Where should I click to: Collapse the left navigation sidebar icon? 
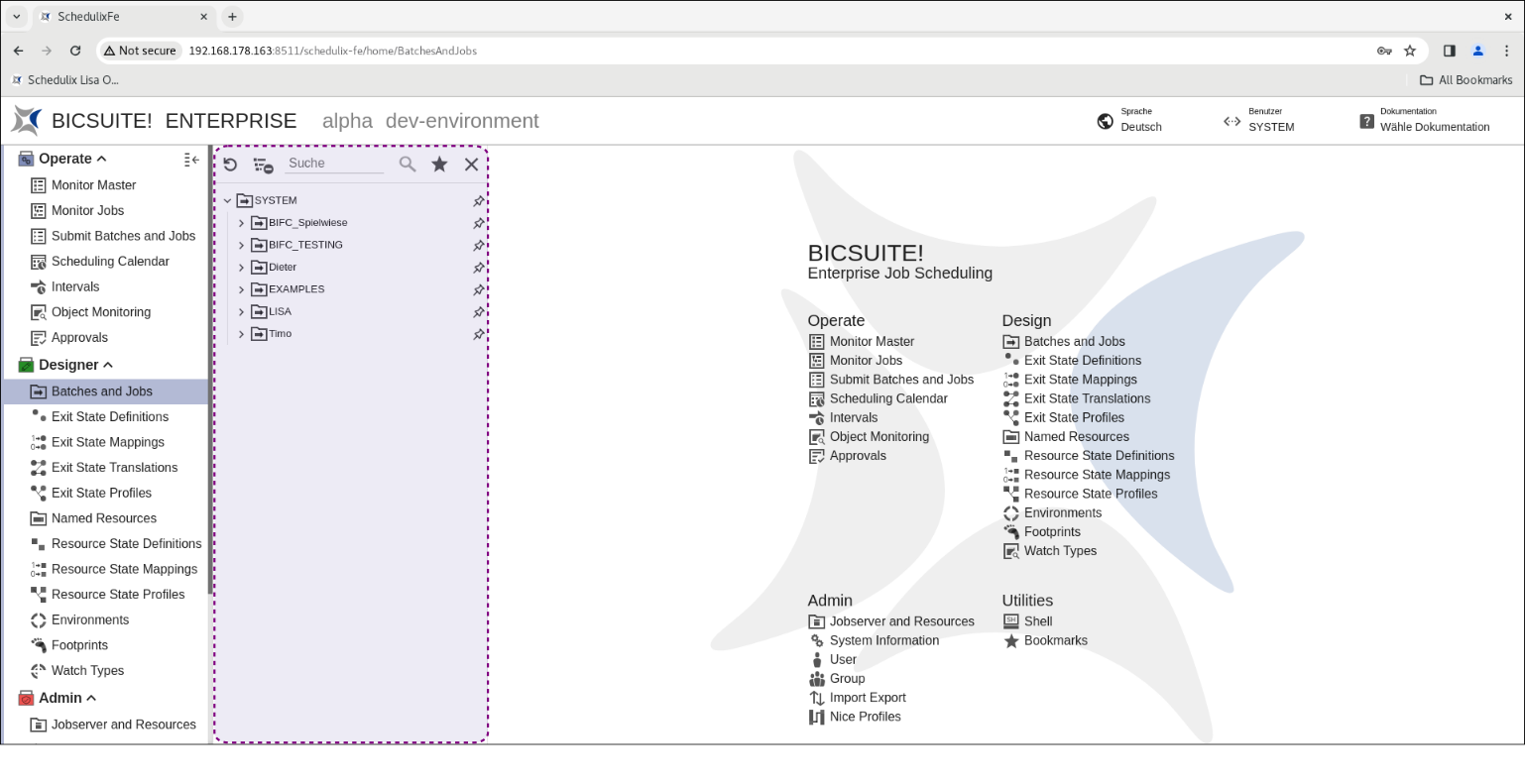coord(191,160)
